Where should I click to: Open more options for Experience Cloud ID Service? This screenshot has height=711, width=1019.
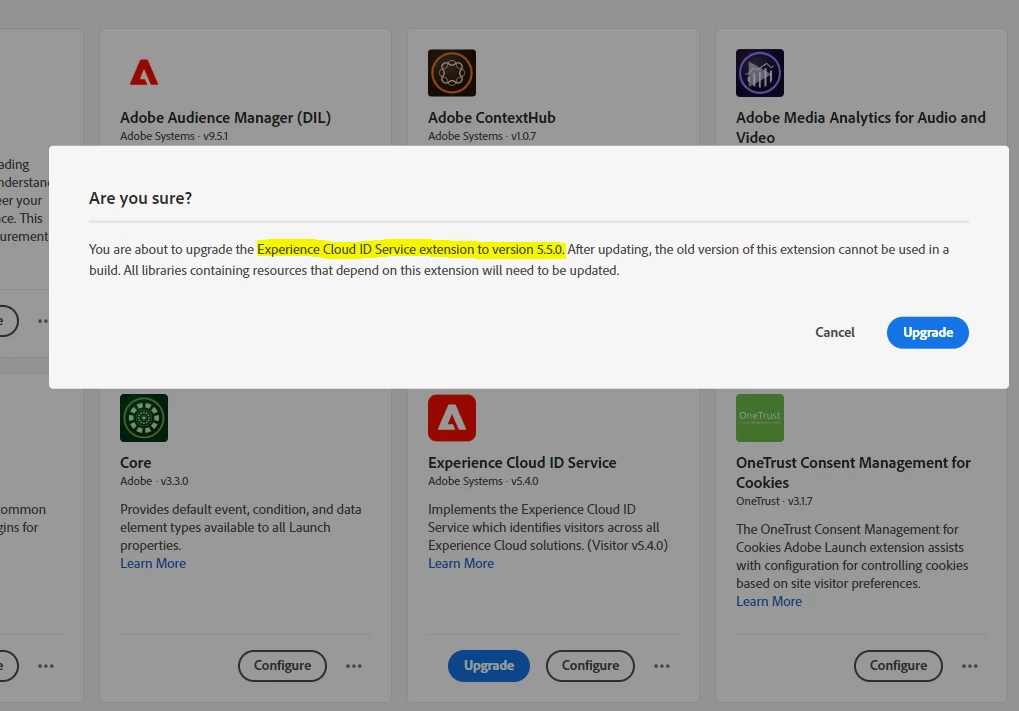(662, 666)
